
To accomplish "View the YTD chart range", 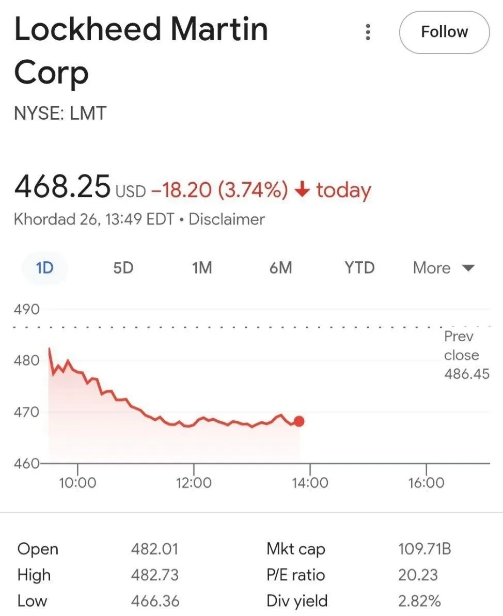I will pyautogui.click(x=360, y=268).
